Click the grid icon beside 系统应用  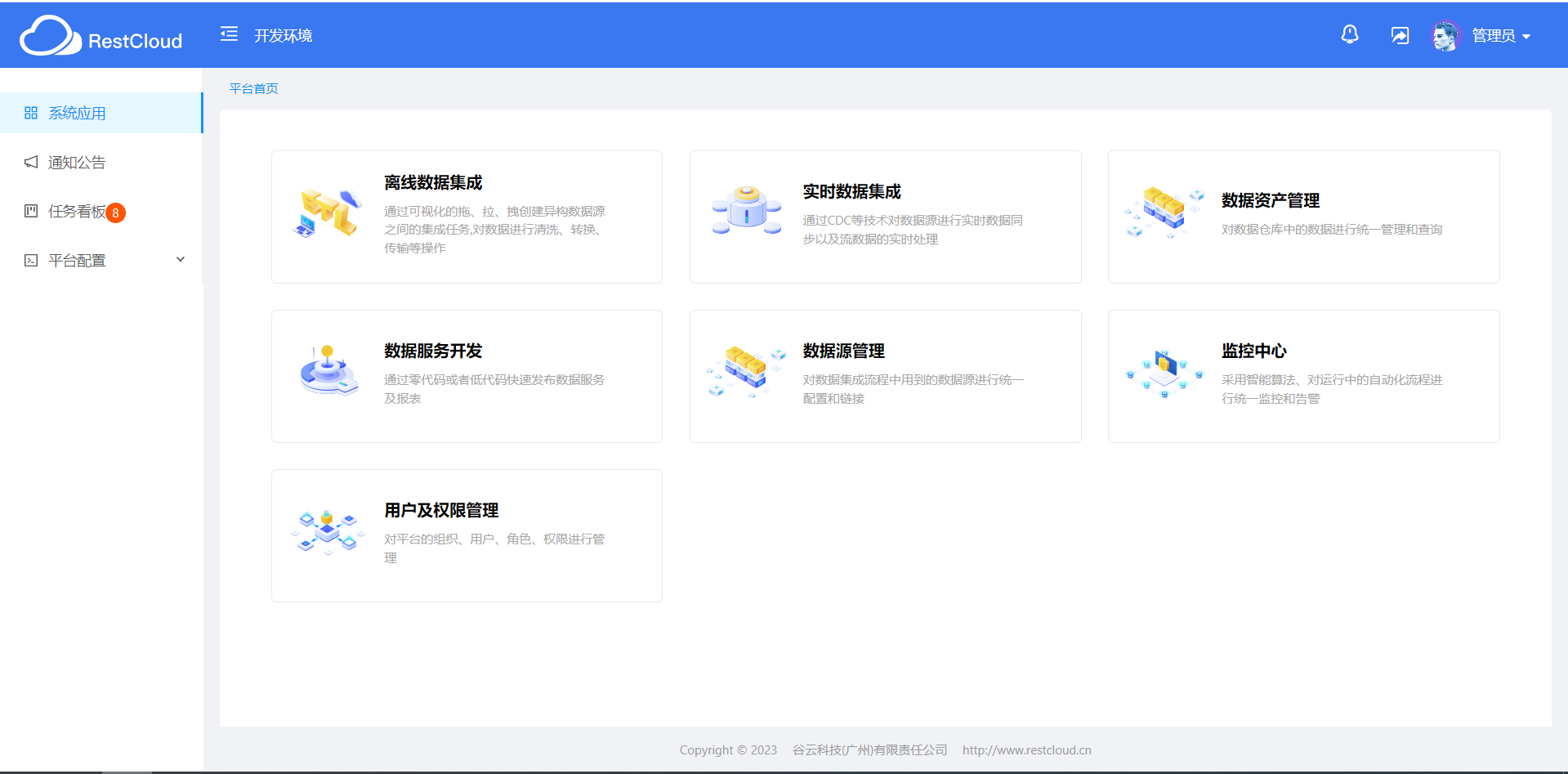point(31,113)
